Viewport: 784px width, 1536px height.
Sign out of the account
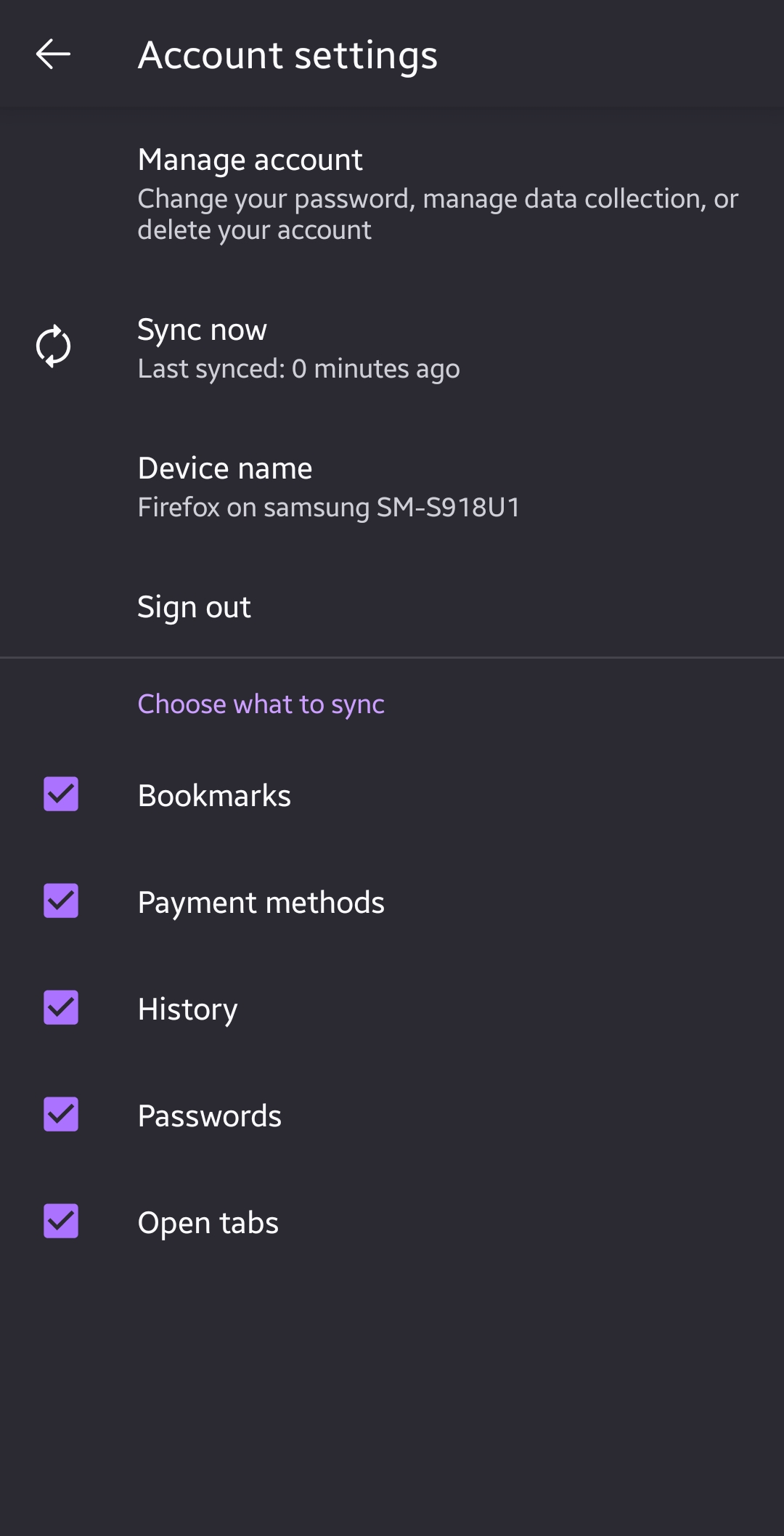(x=194, y=607)
